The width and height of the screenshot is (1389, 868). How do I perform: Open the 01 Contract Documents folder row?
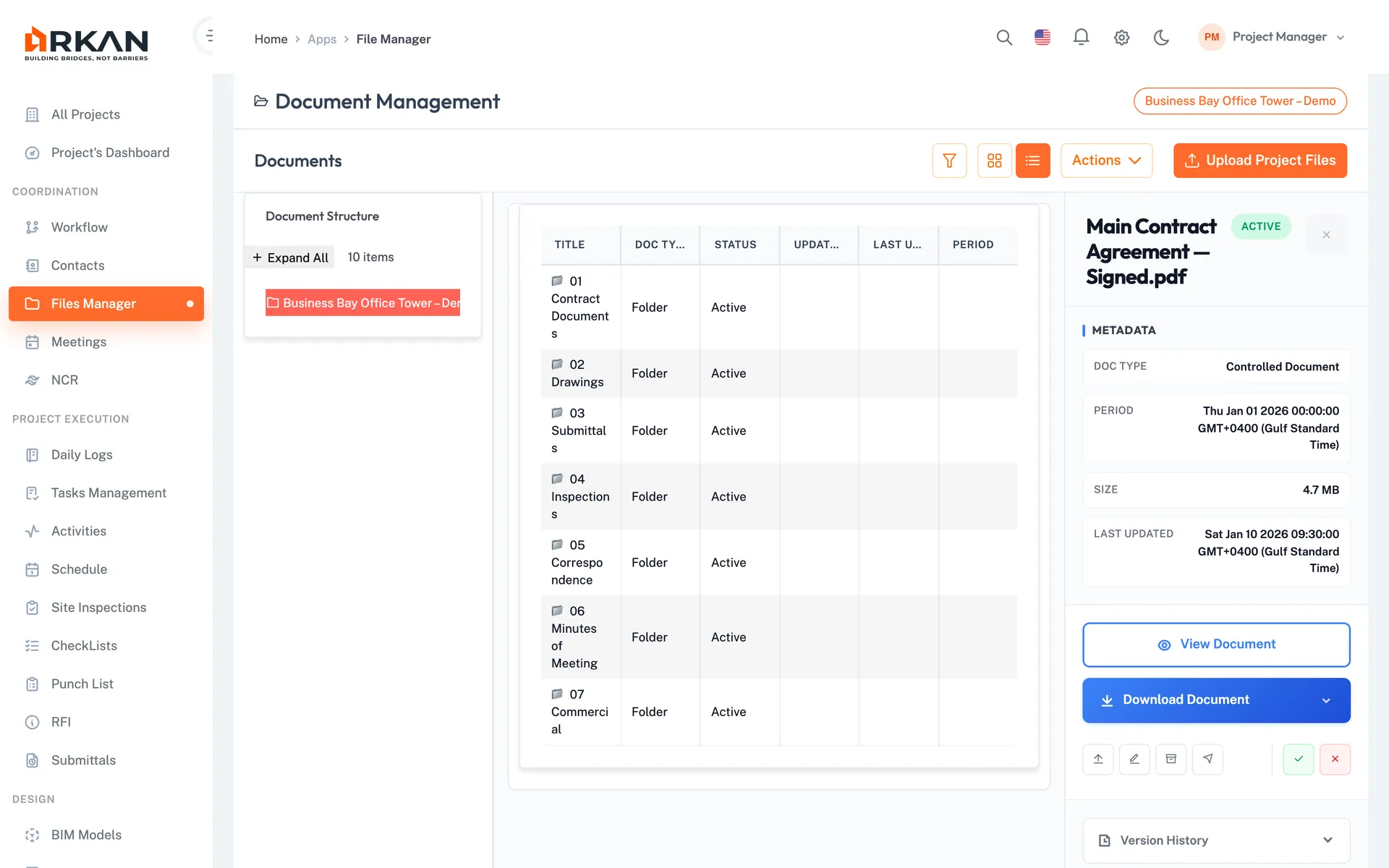(778, 307)
